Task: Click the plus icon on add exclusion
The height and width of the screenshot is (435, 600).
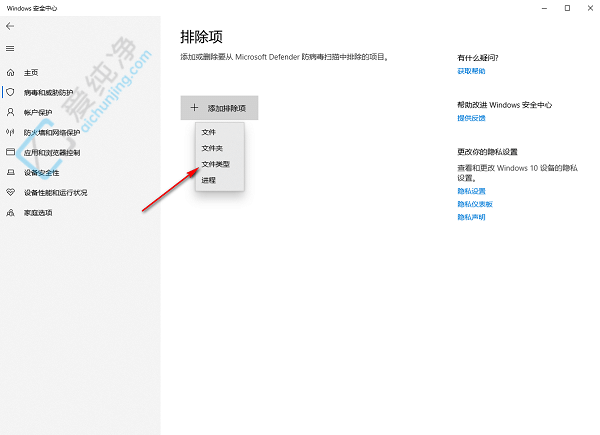Action: [x=194, y=108]
